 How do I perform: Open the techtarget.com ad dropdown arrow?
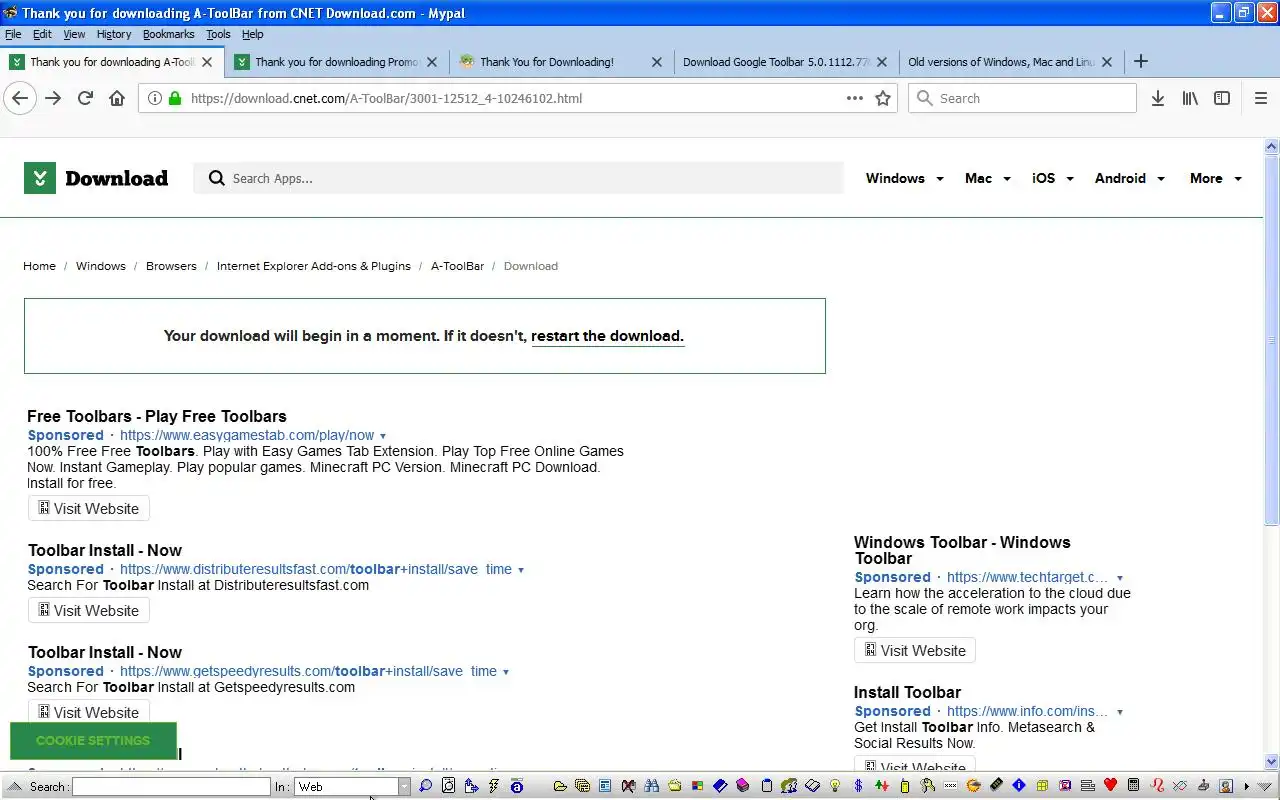[x=1119, y=578]
